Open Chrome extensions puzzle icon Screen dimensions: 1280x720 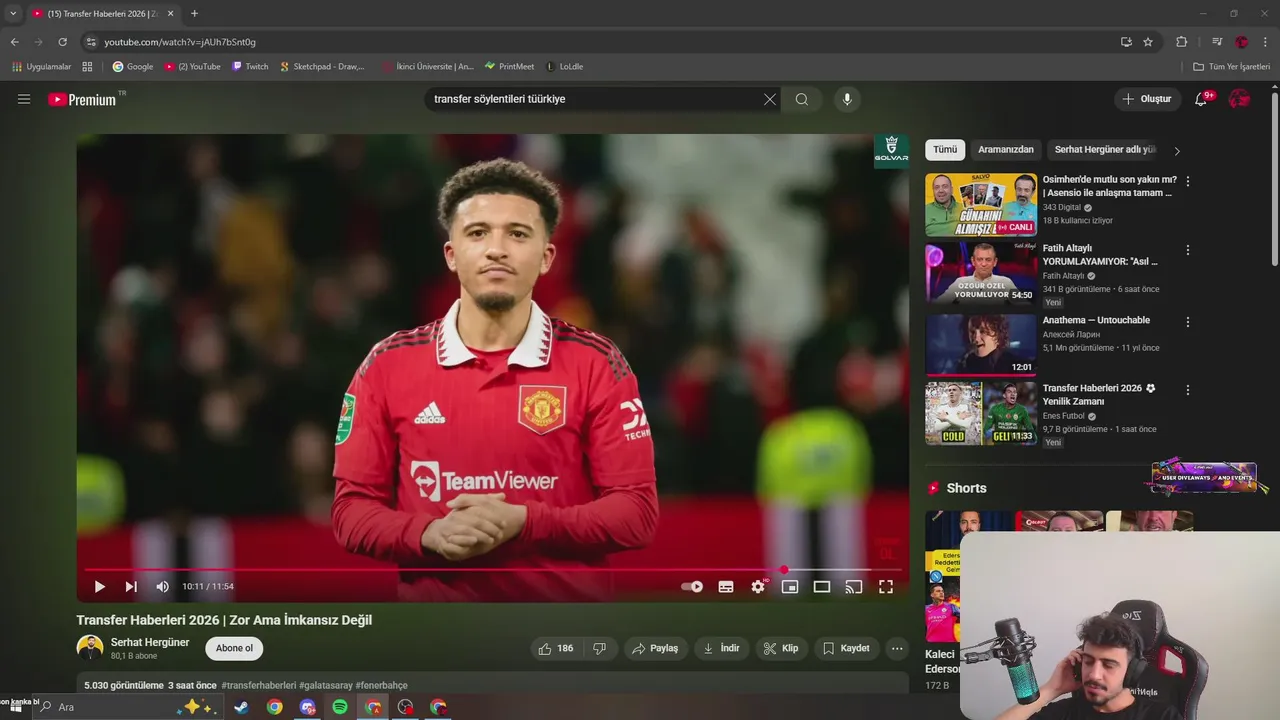click(1181, 42)
